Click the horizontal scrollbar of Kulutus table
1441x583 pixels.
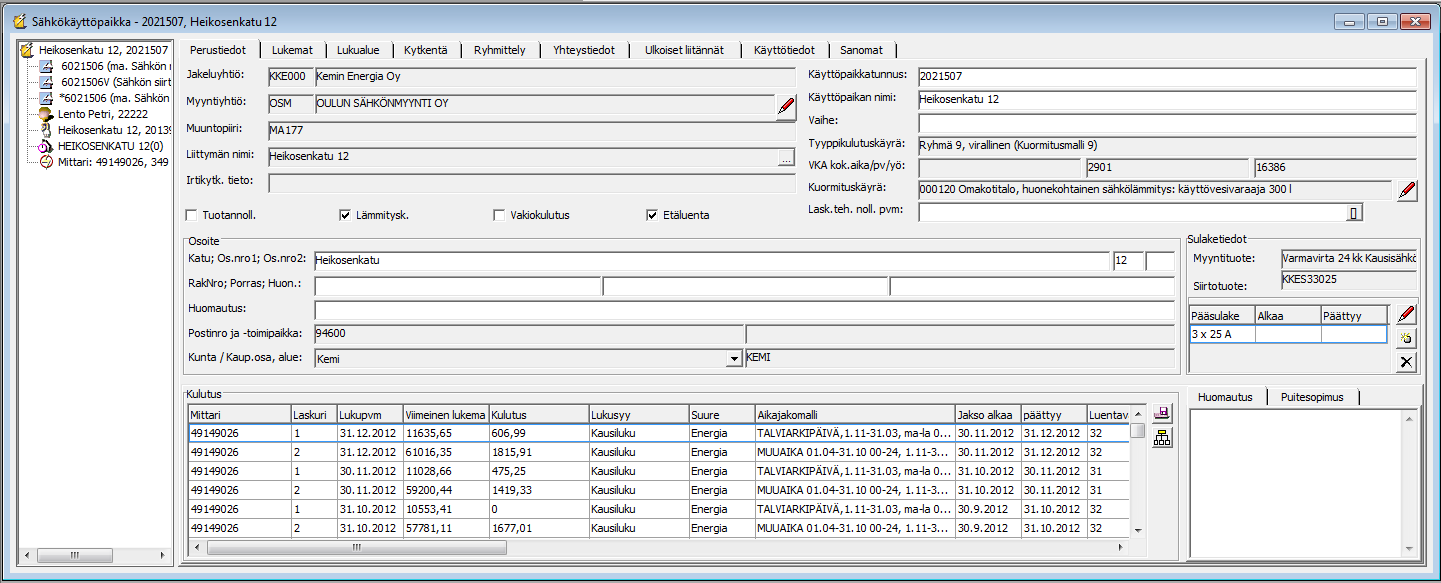tap(659, 547)
